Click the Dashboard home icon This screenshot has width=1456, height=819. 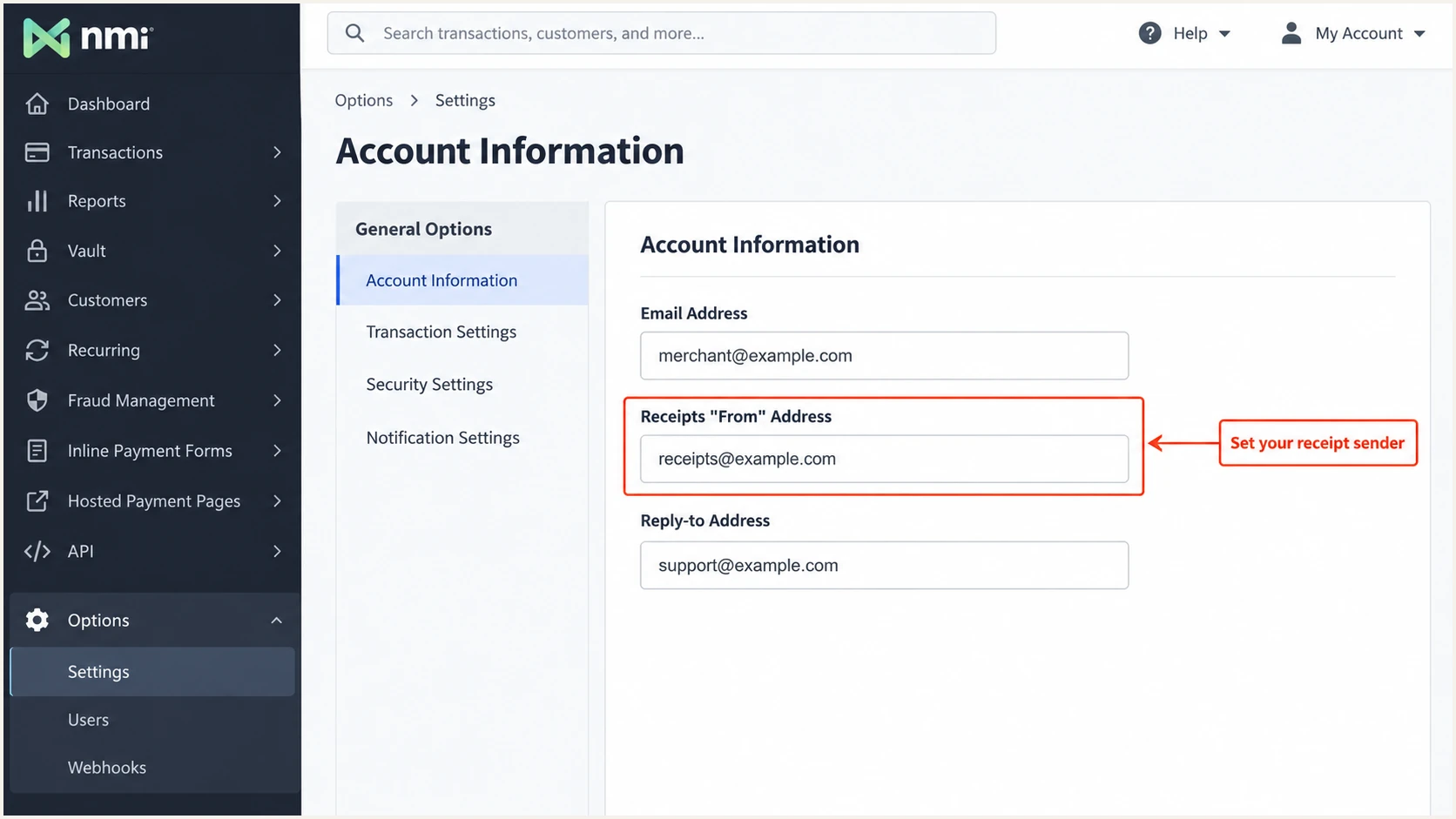tap(37, 104)
